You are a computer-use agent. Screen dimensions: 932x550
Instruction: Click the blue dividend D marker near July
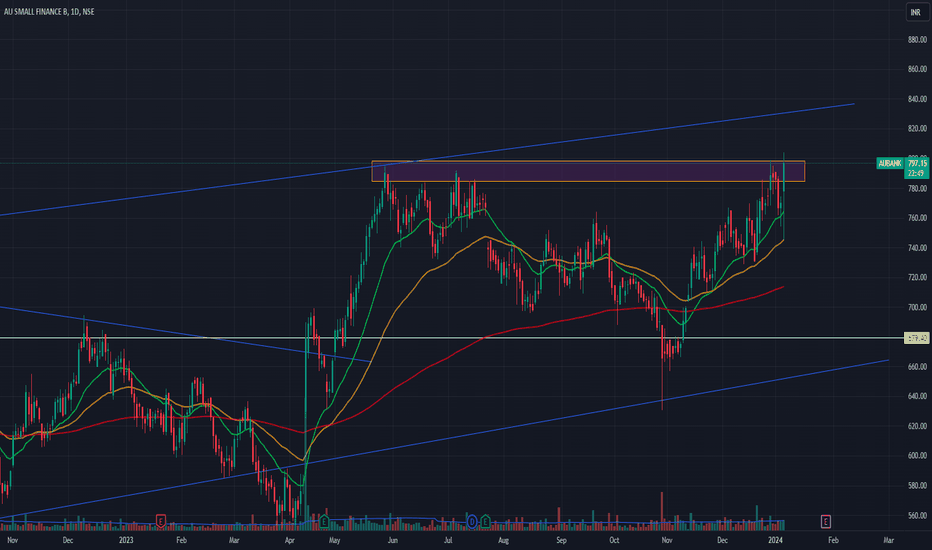click(472, 521)
